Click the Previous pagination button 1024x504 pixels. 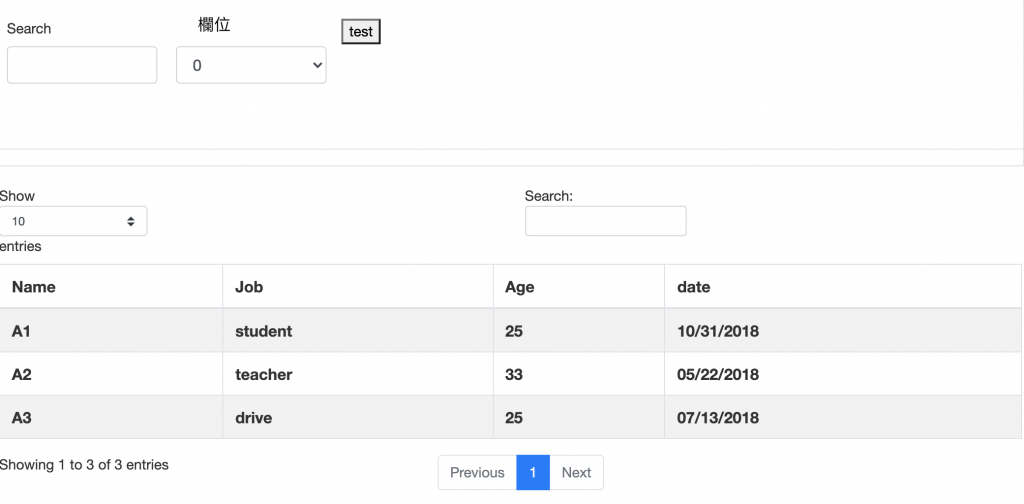(477, 473)
